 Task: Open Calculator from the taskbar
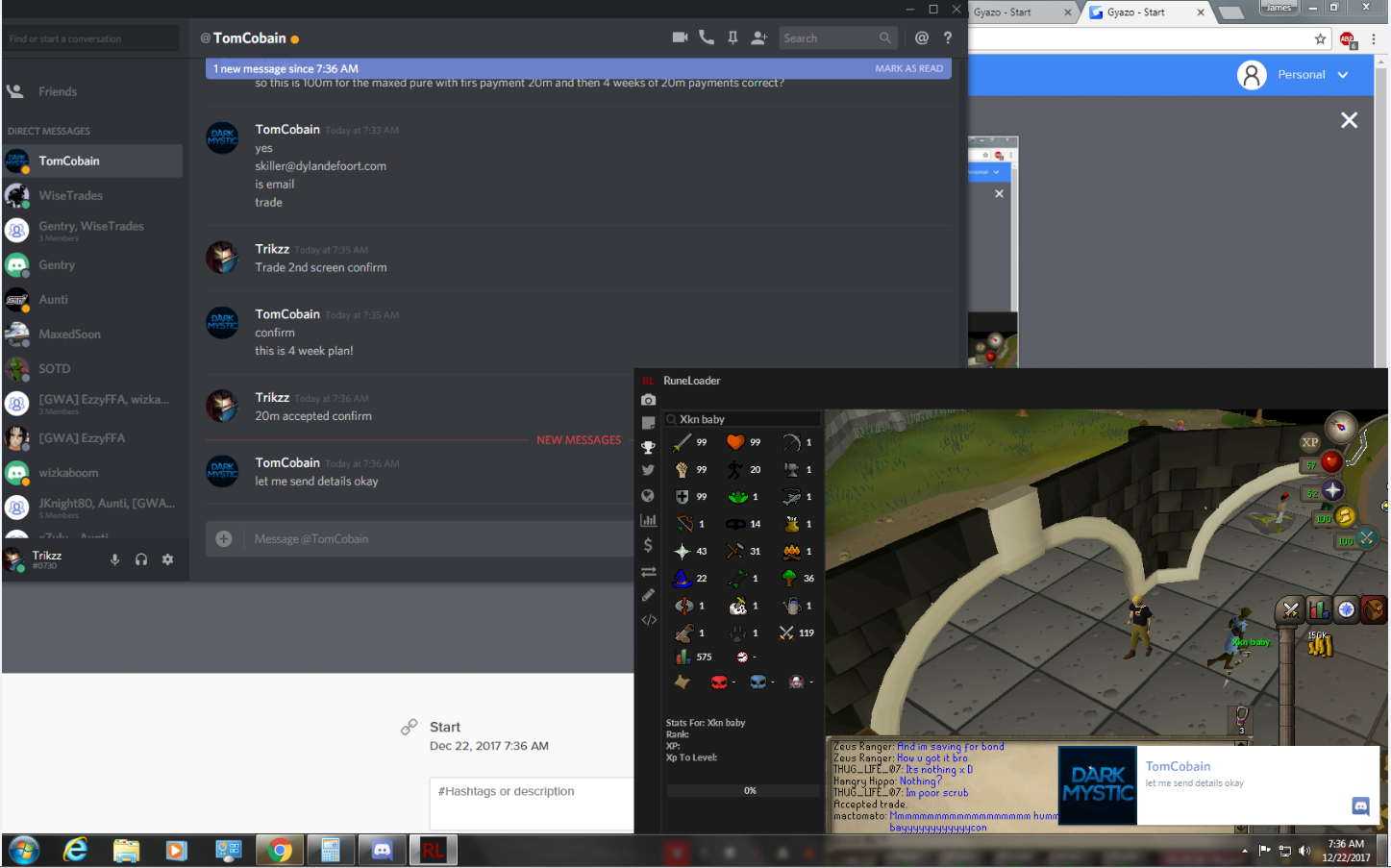point(331,851)
